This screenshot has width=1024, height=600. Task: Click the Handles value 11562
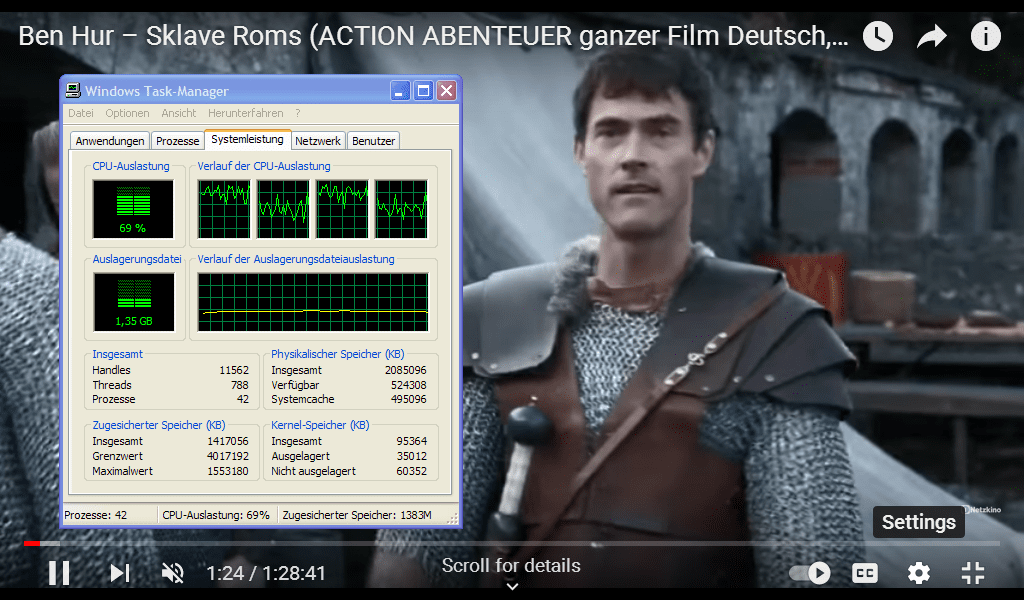point(234,370)
